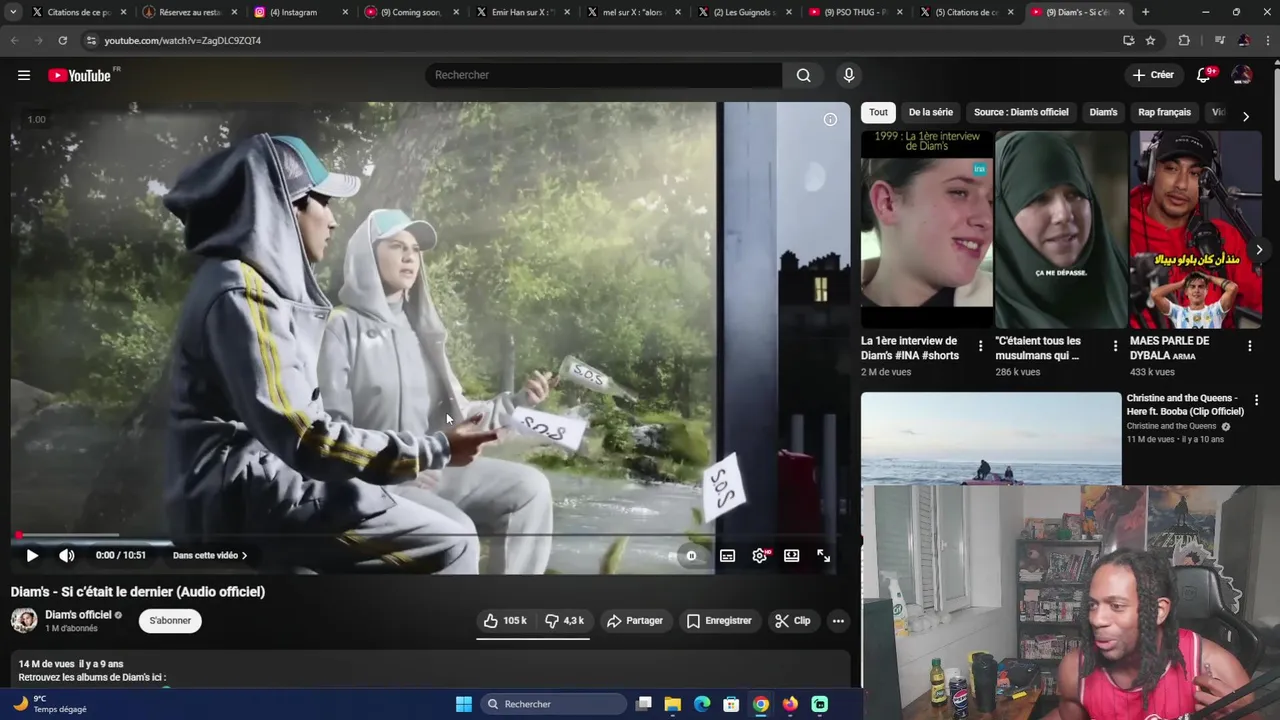Click the Partager share button
The width and height of the screenshot is (1280, 720).
[635, 621]
